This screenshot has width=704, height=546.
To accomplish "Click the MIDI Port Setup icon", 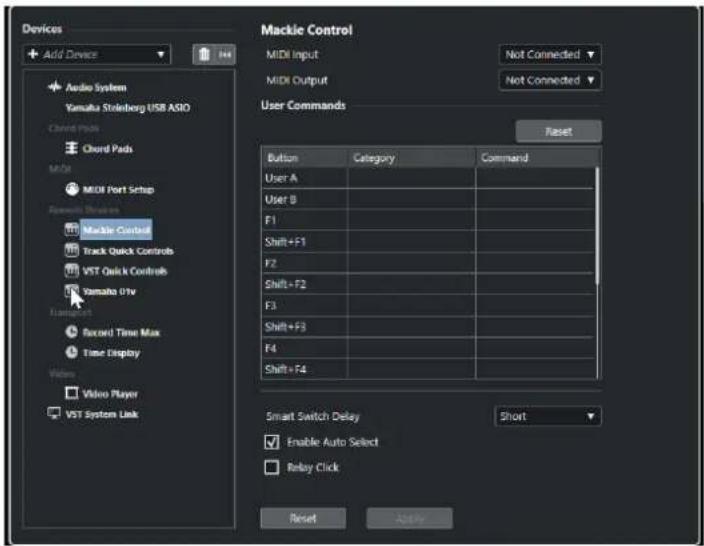I will pyautogui.click(x=72, y=189).
